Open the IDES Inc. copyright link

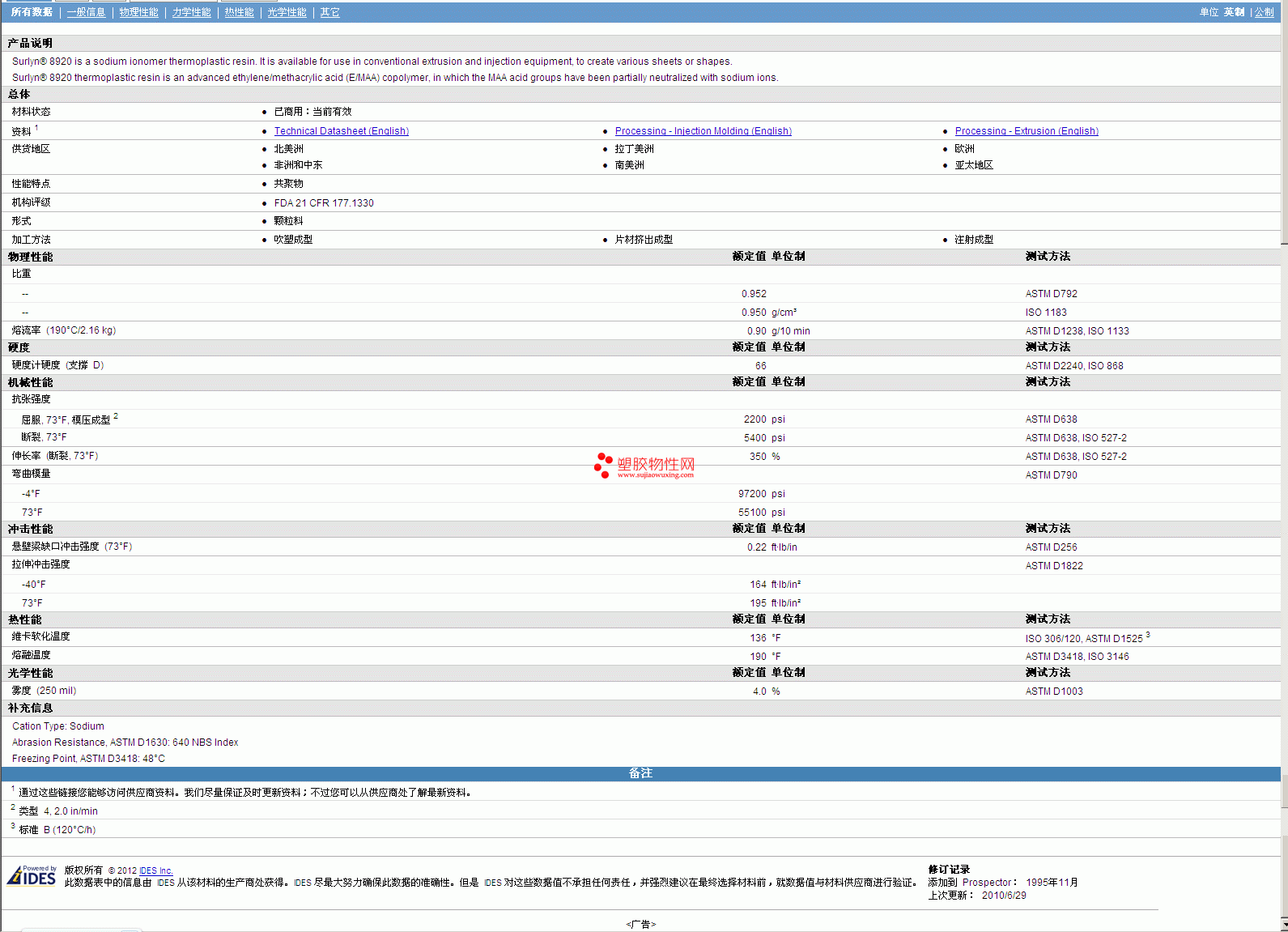[155, 871]
